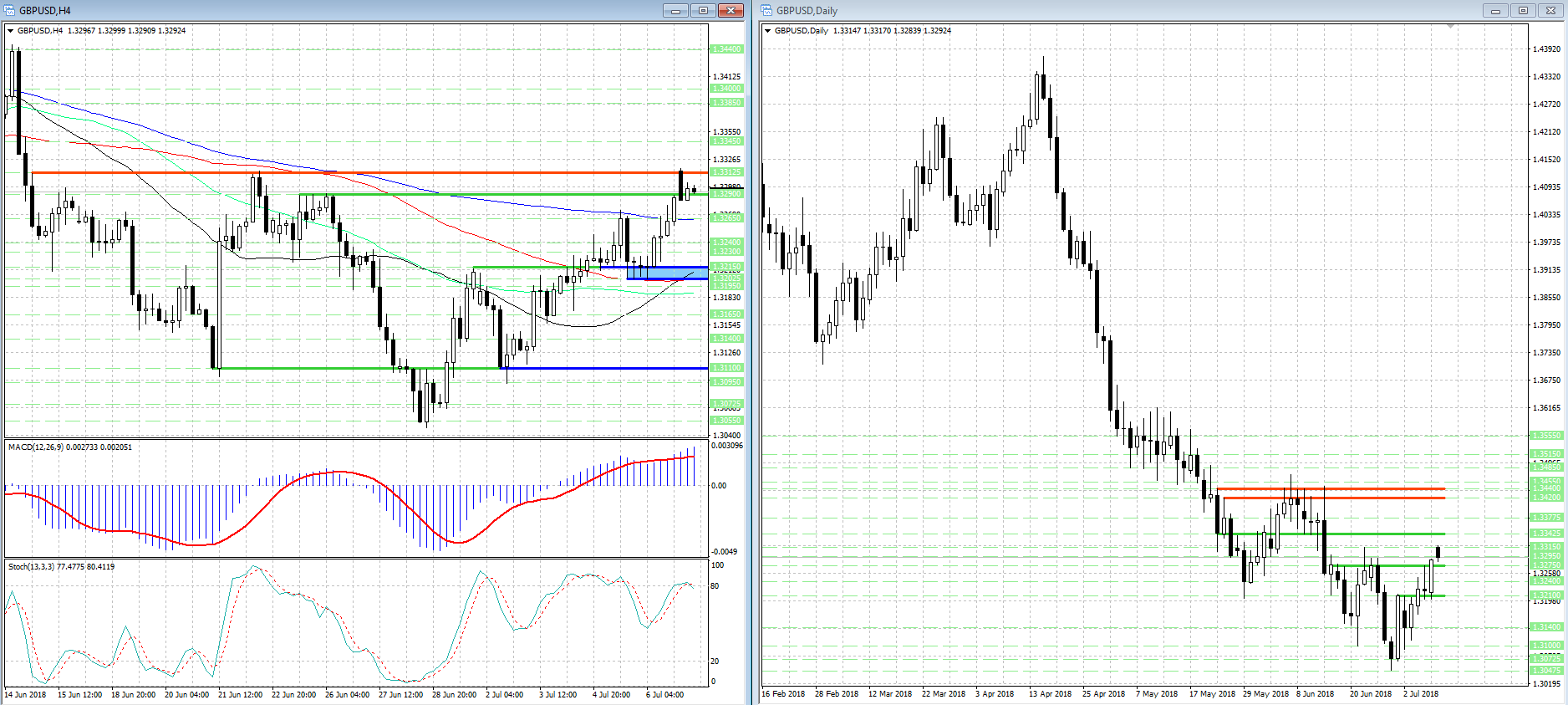The height and width of the screenshot is (705, 1568).
Task: Select the chart shift marker atop Daily chart
Action: tap(1451, 27)
